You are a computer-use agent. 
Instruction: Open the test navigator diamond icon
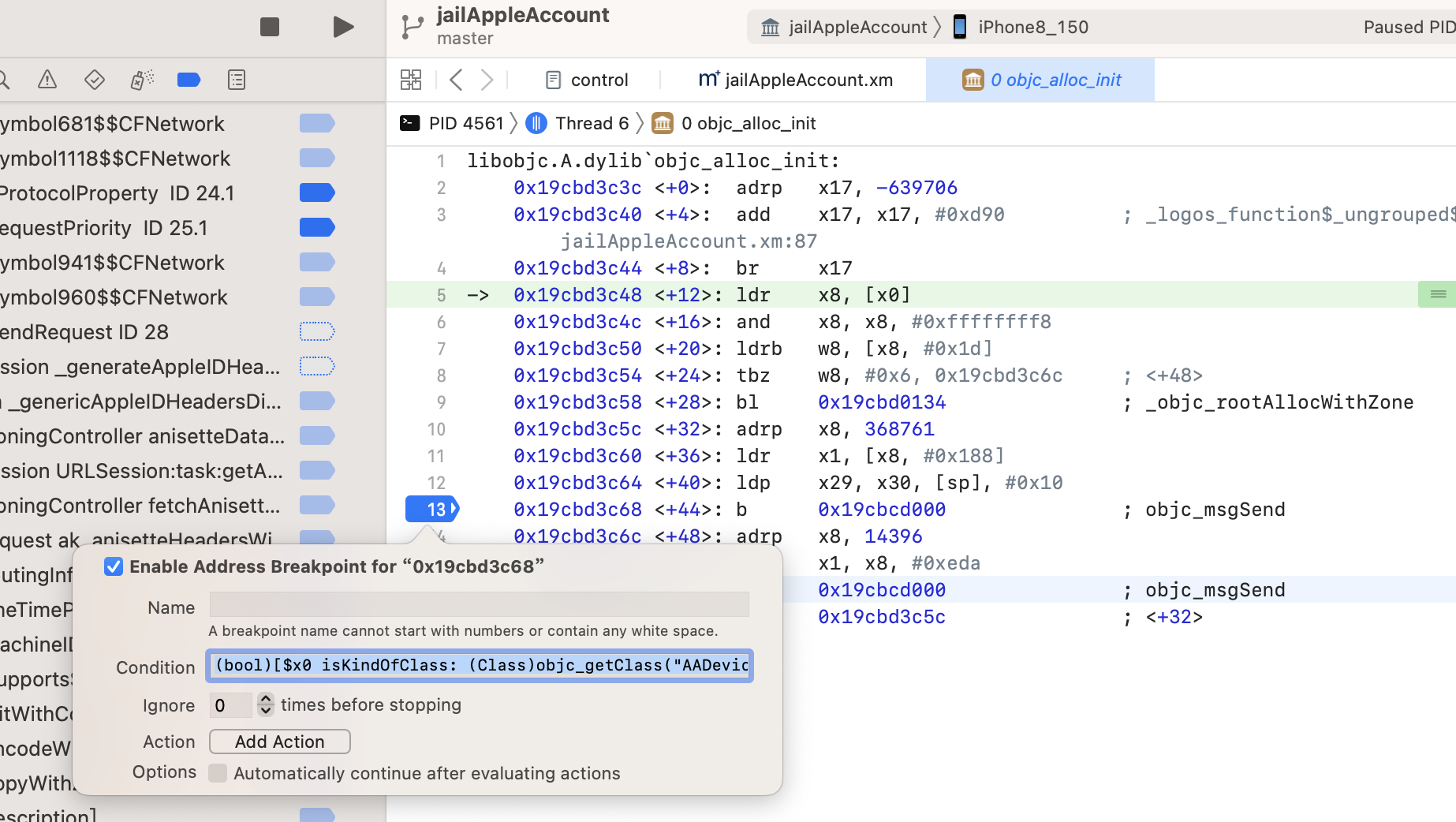pos(95,80)
